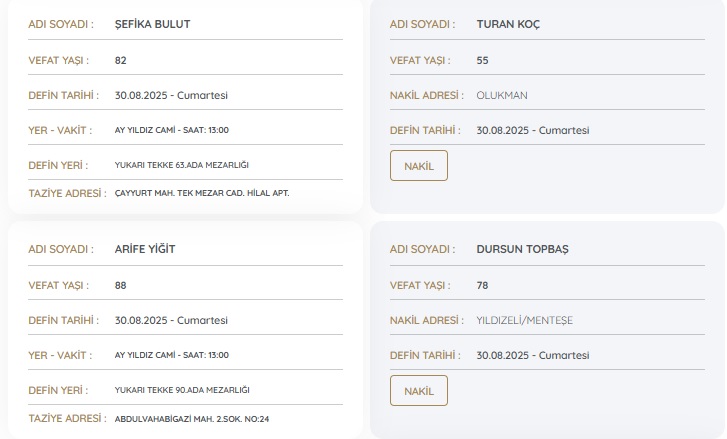Screen dimensions: 727x439
Task: Click AY YILDIZ CAMİ time in Şefika Bulut card
Action: [x=172, y=130]
